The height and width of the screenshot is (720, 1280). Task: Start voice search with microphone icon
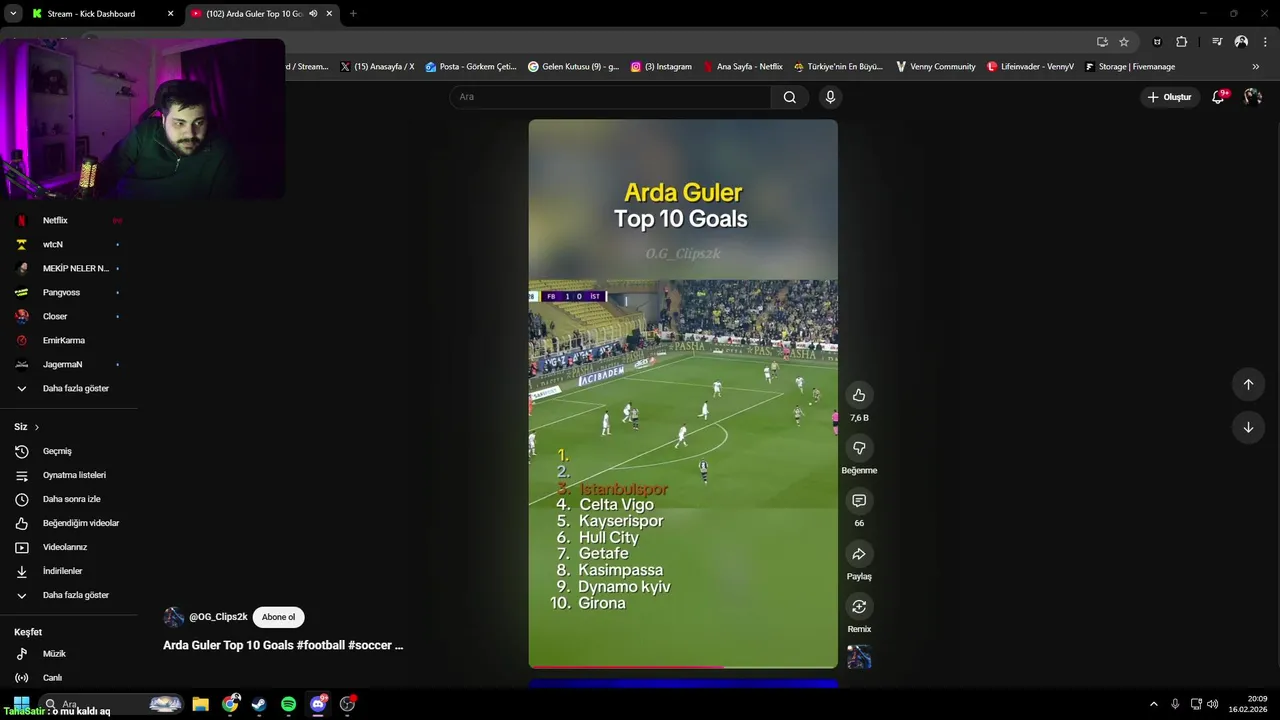[829, 97]
